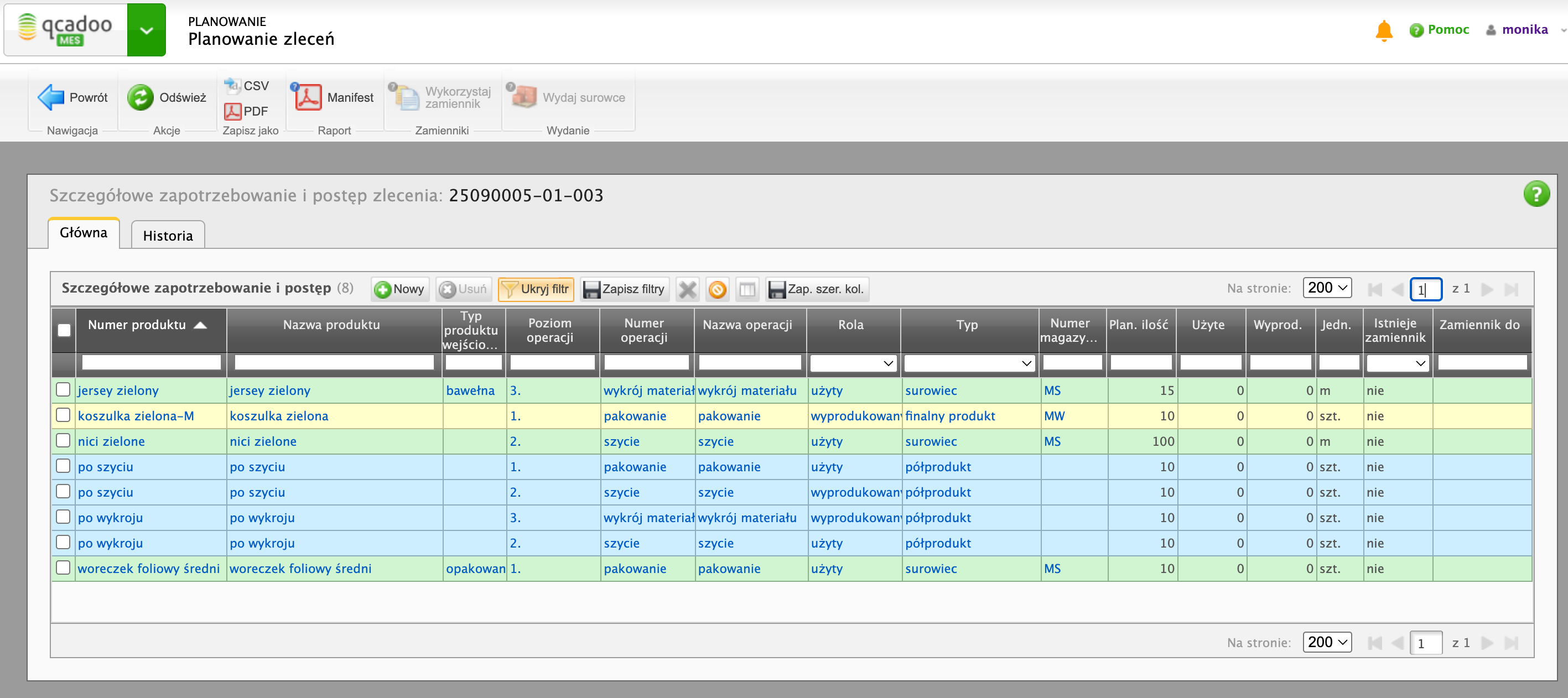Toggle the select-all header checkbox
This screenshot has width=1568, height=698.
(64, 330)
